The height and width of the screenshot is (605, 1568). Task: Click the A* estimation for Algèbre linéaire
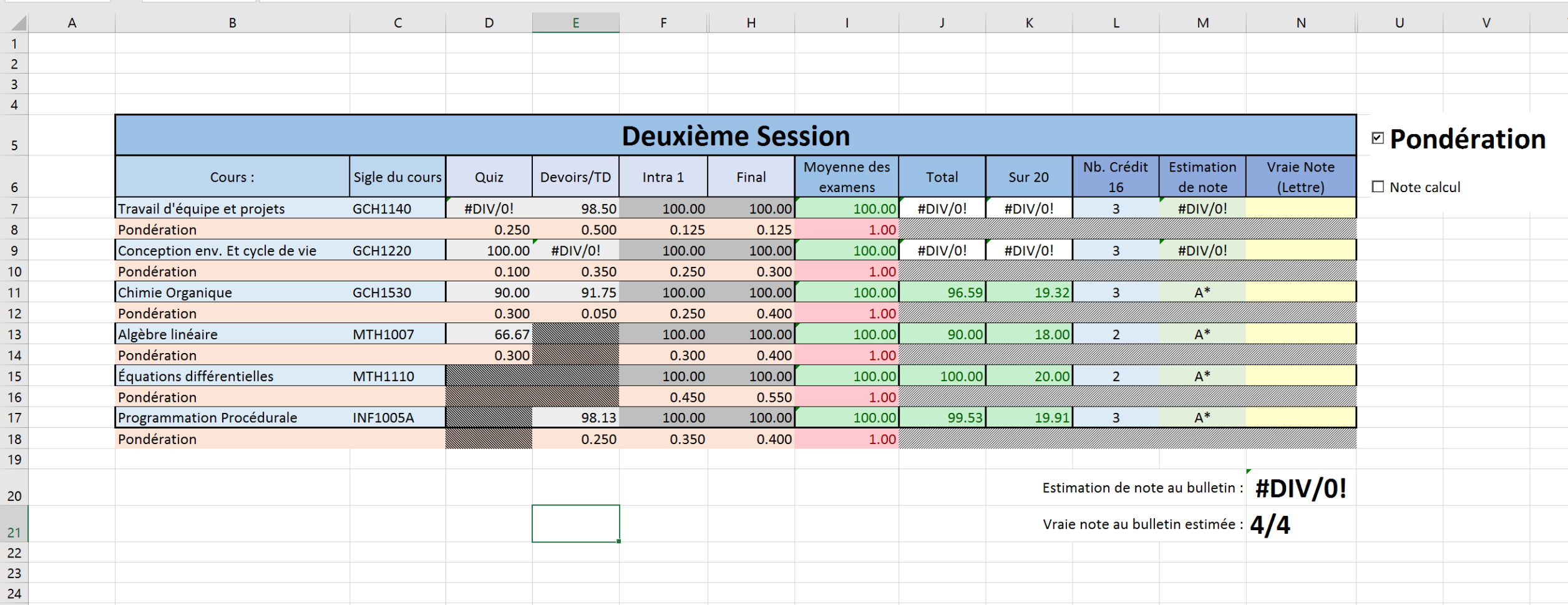[x=1203, y=334]
